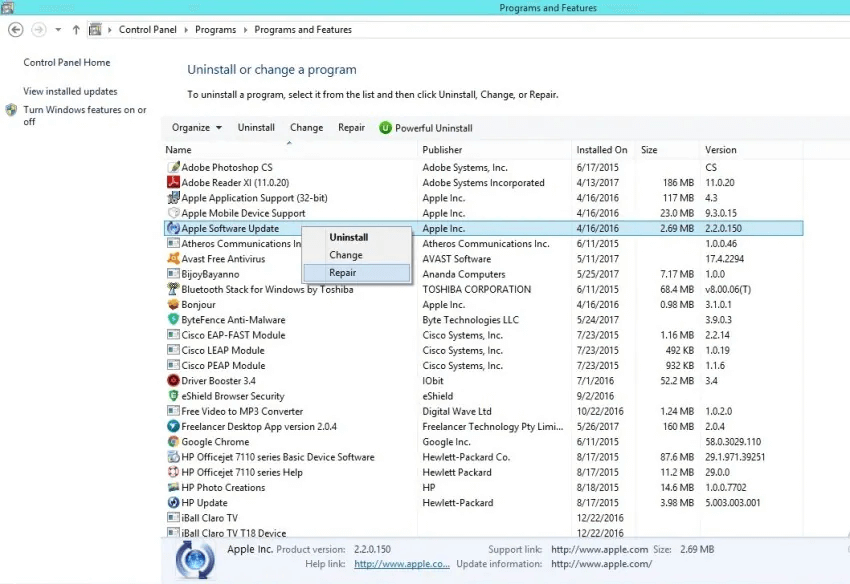This screenshot has height=584, width=850.
Task: Click the Back navigation arrow
Action: [x=15, y=30]
